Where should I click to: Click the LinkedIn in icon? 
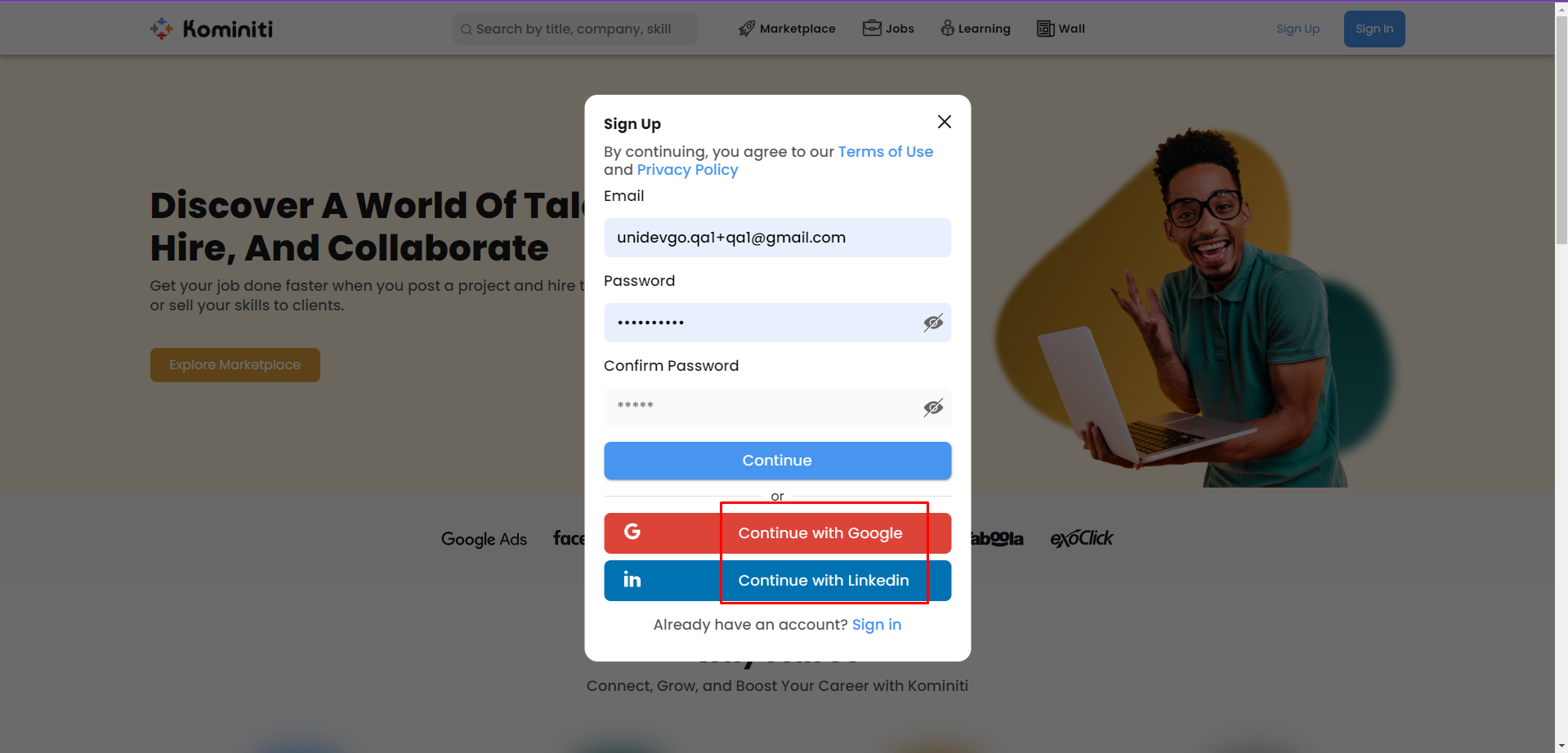point(632,580)
